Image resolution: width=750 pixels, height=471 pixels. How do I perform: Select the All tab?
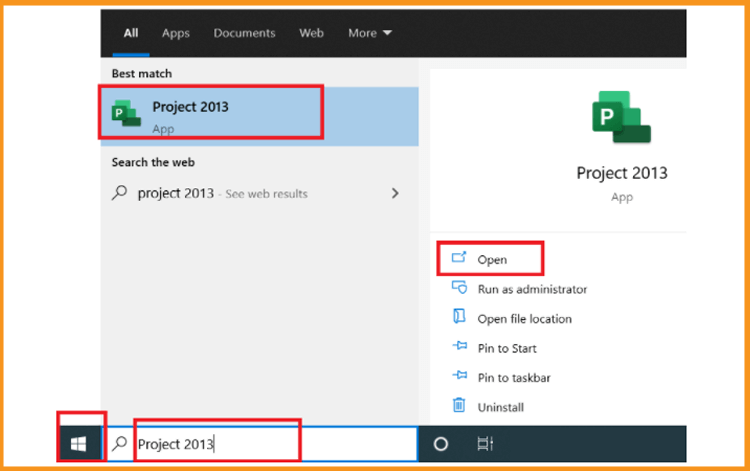[x=131, y=33]
